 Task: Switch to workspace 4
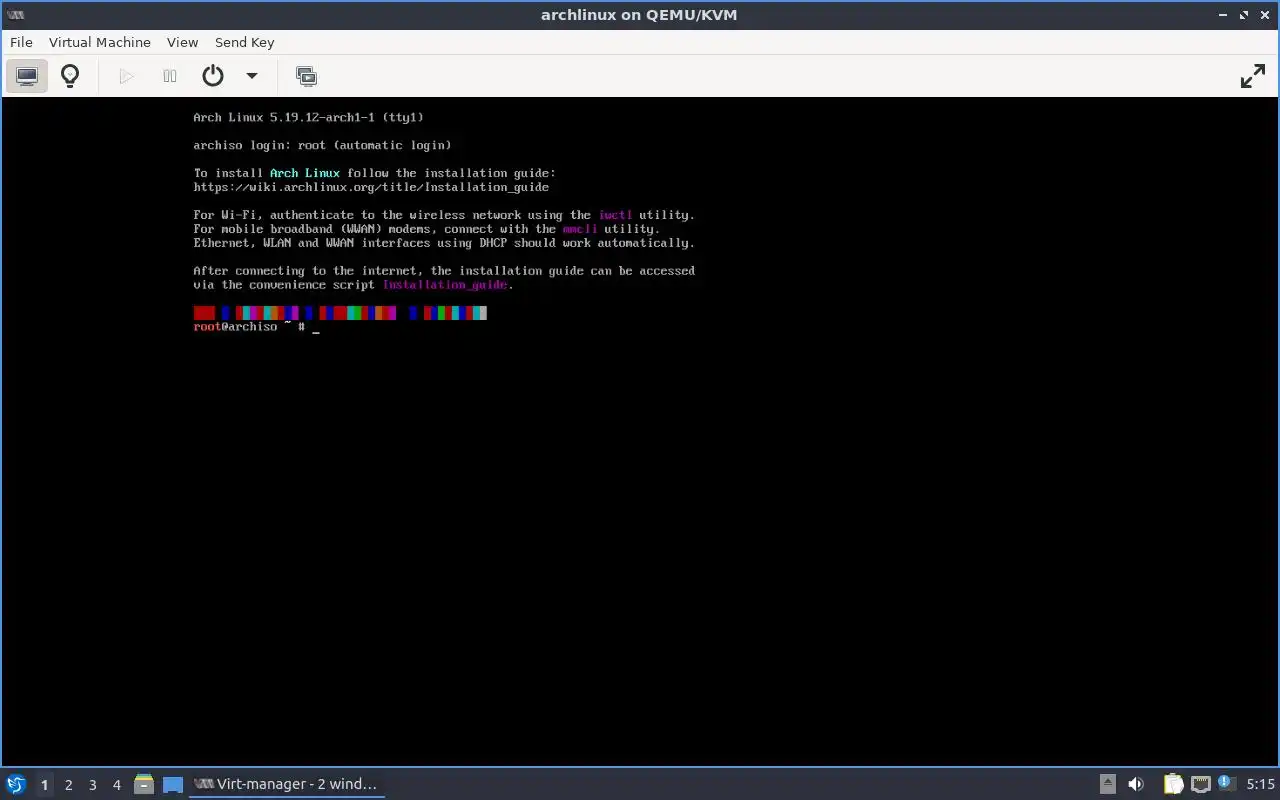[117, 785]
